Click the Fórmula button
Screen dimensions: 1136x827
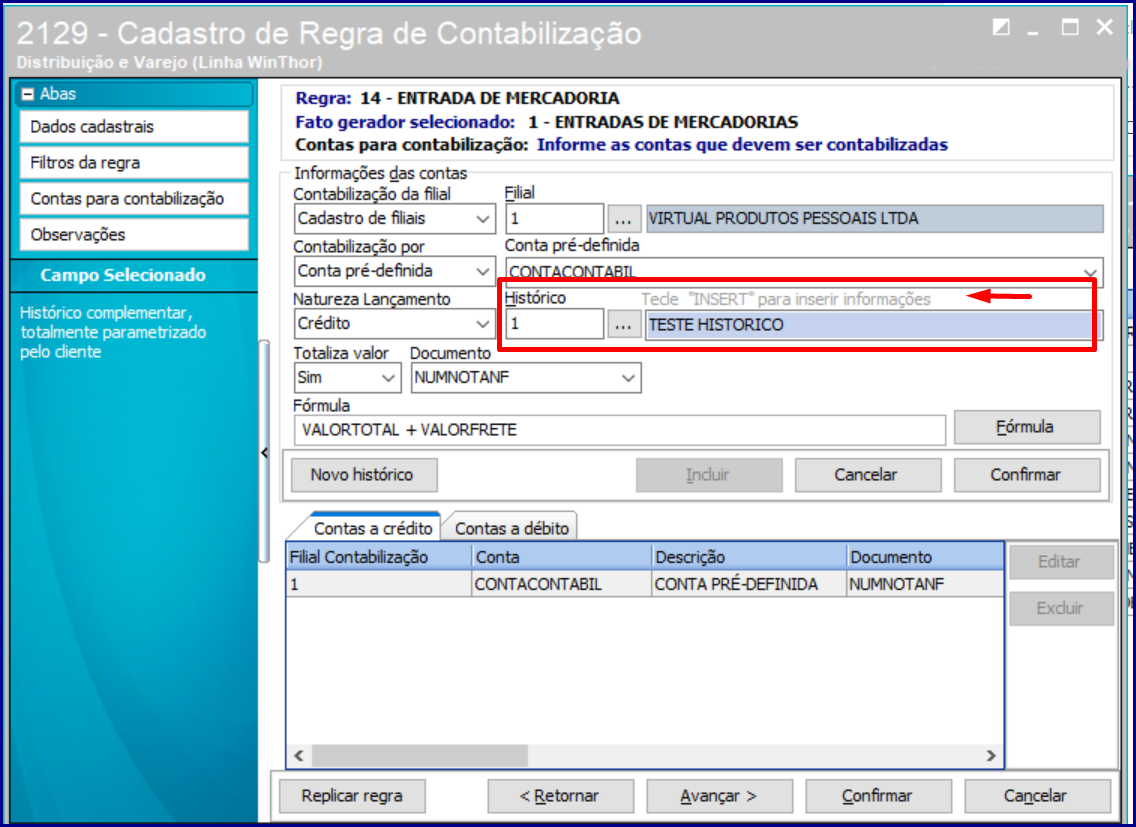[1027, 427]
